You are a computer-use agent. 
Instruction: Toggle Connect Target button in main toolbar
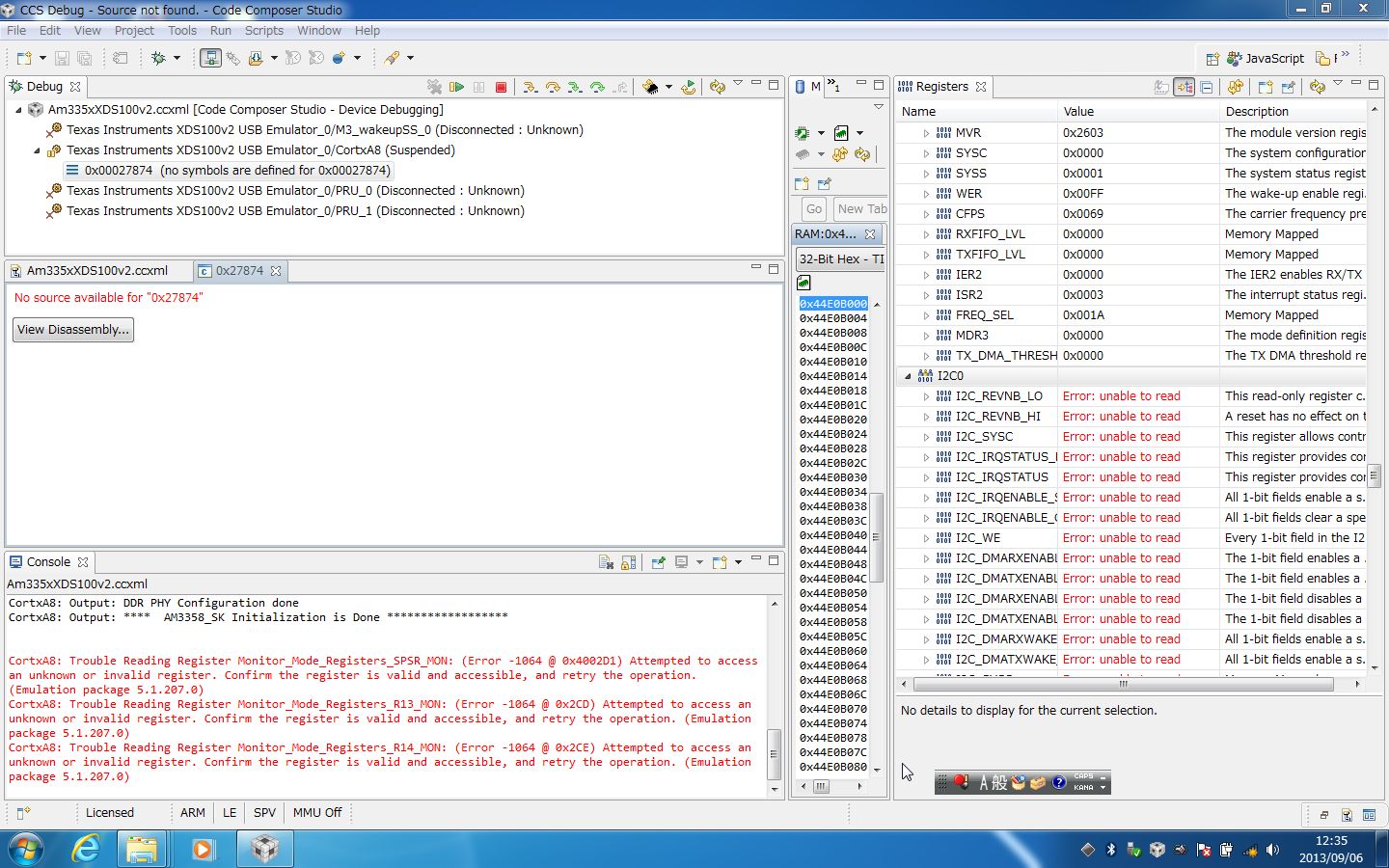click(210, 58)
